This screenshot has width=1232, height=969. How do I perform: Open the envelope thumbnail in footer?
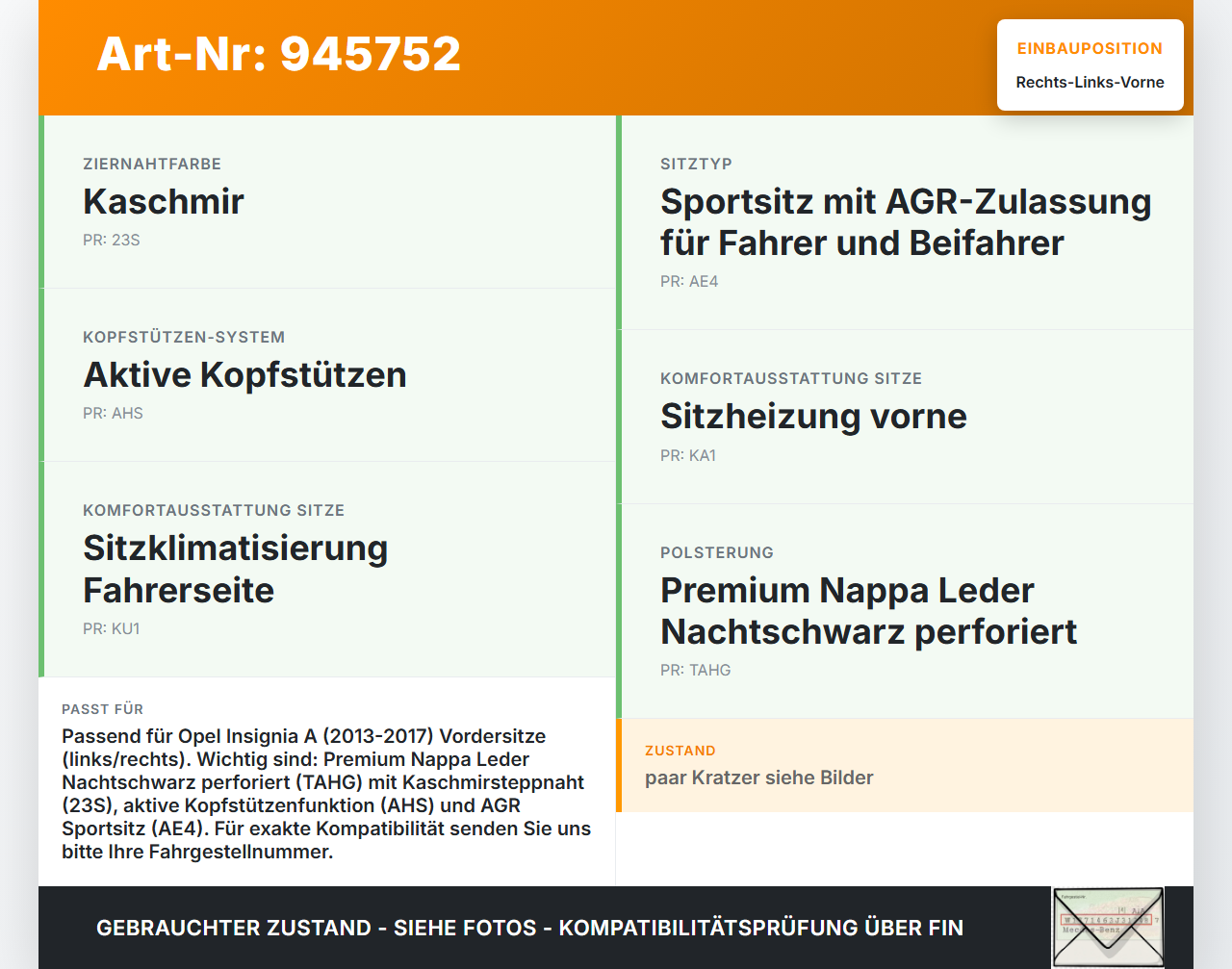tap(1109, 928)
